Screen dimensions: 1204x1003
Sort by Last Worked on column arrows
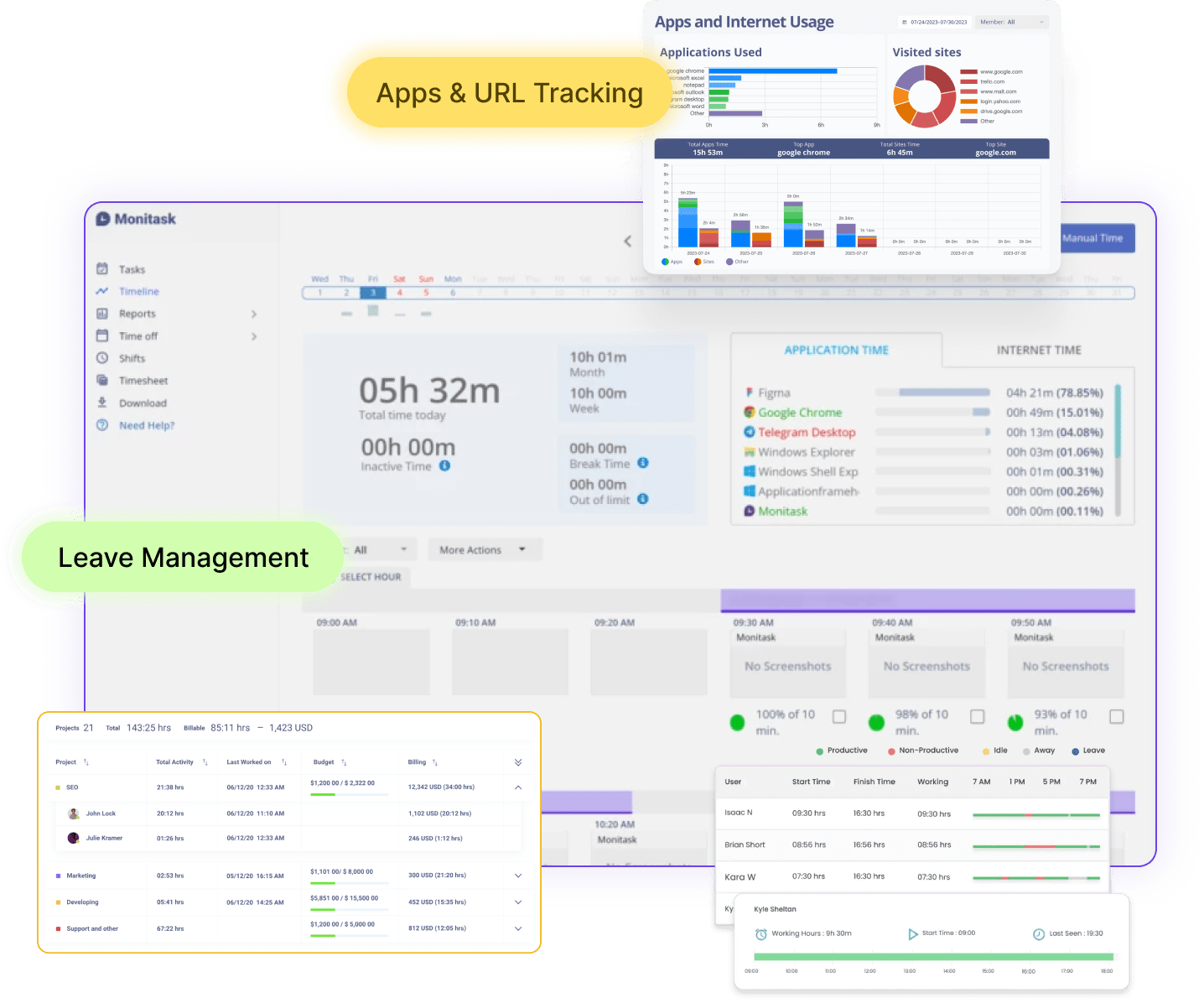point(284,762)
